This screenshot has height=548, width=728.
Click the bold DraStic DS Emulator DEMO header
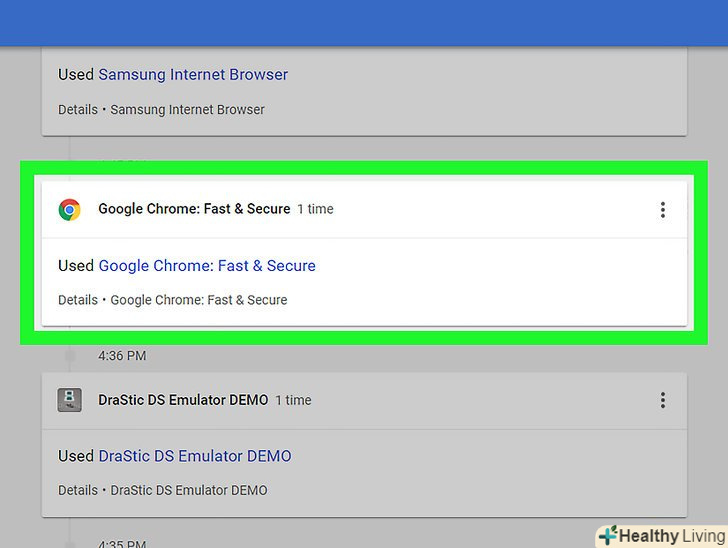tap(183, 400)
